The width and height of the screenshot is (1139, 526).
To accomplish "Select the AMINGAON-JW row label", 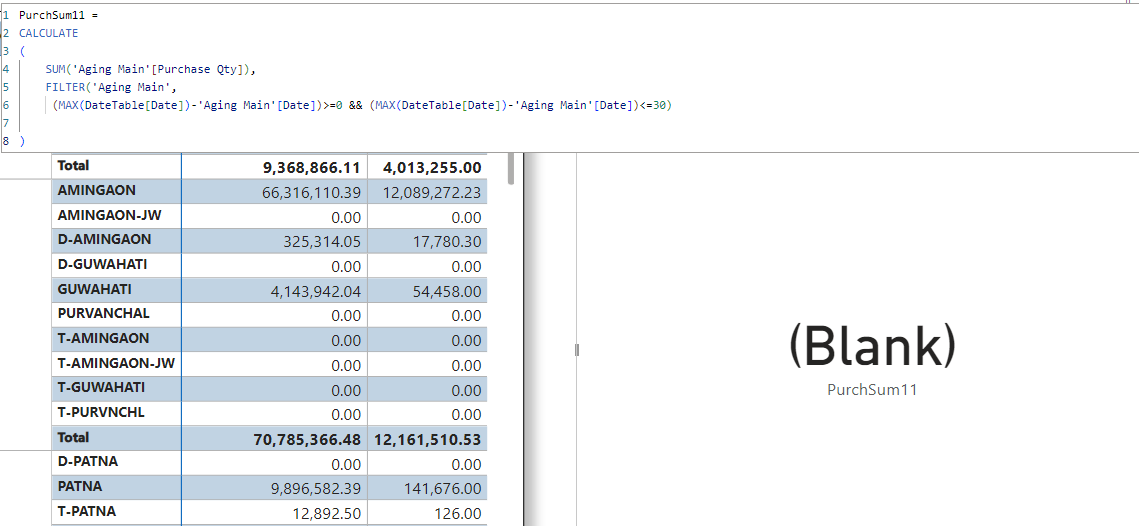I will coord(110,215).
